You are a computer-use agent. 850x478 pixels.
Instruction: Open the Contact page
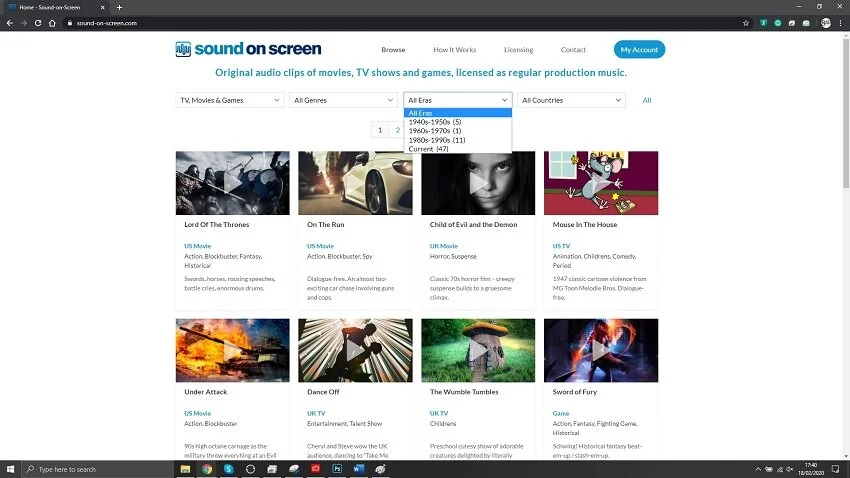(573, 49)
